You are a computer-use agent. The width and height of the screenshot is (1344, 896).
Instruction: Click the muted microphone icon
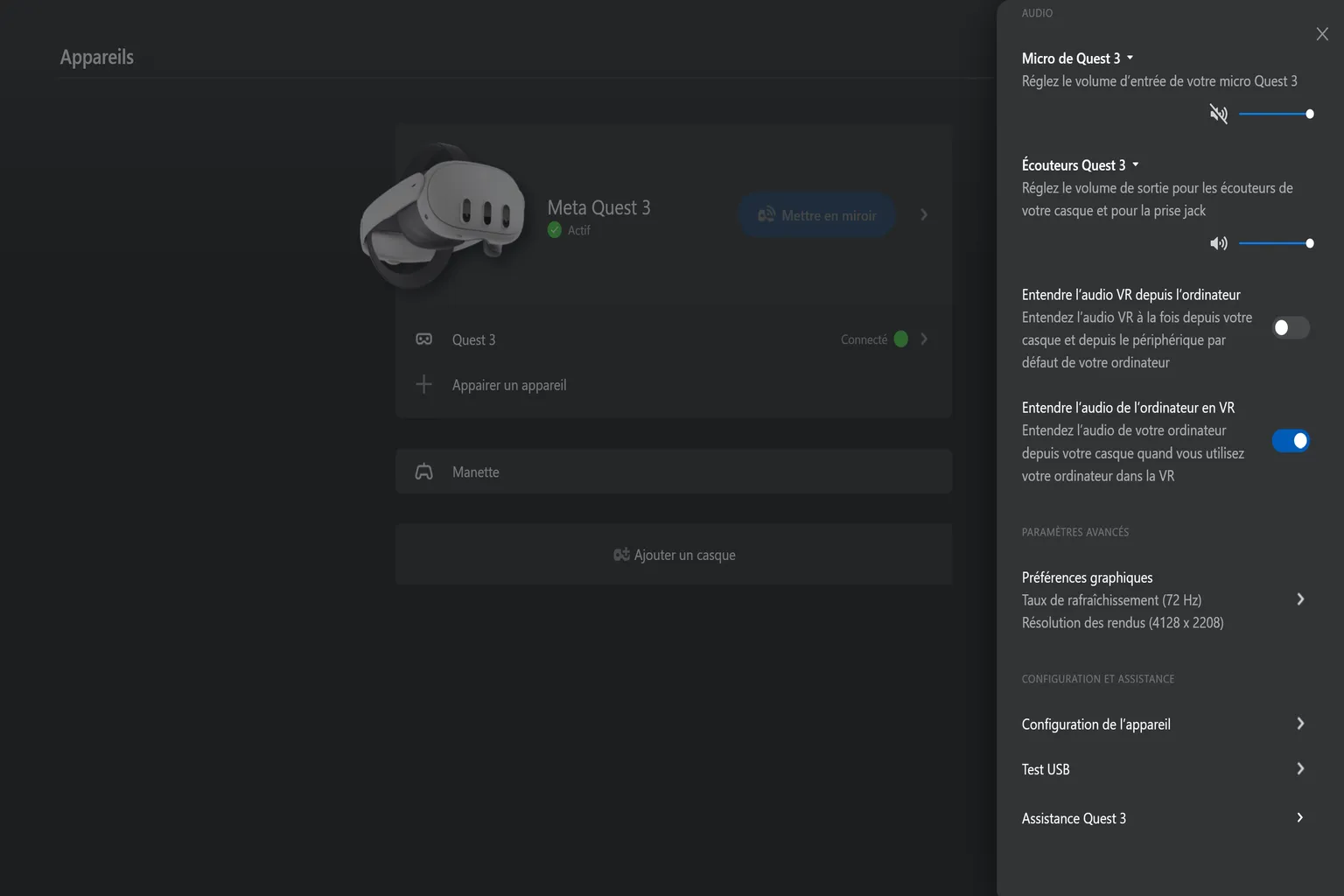(x=1219, y=114)
